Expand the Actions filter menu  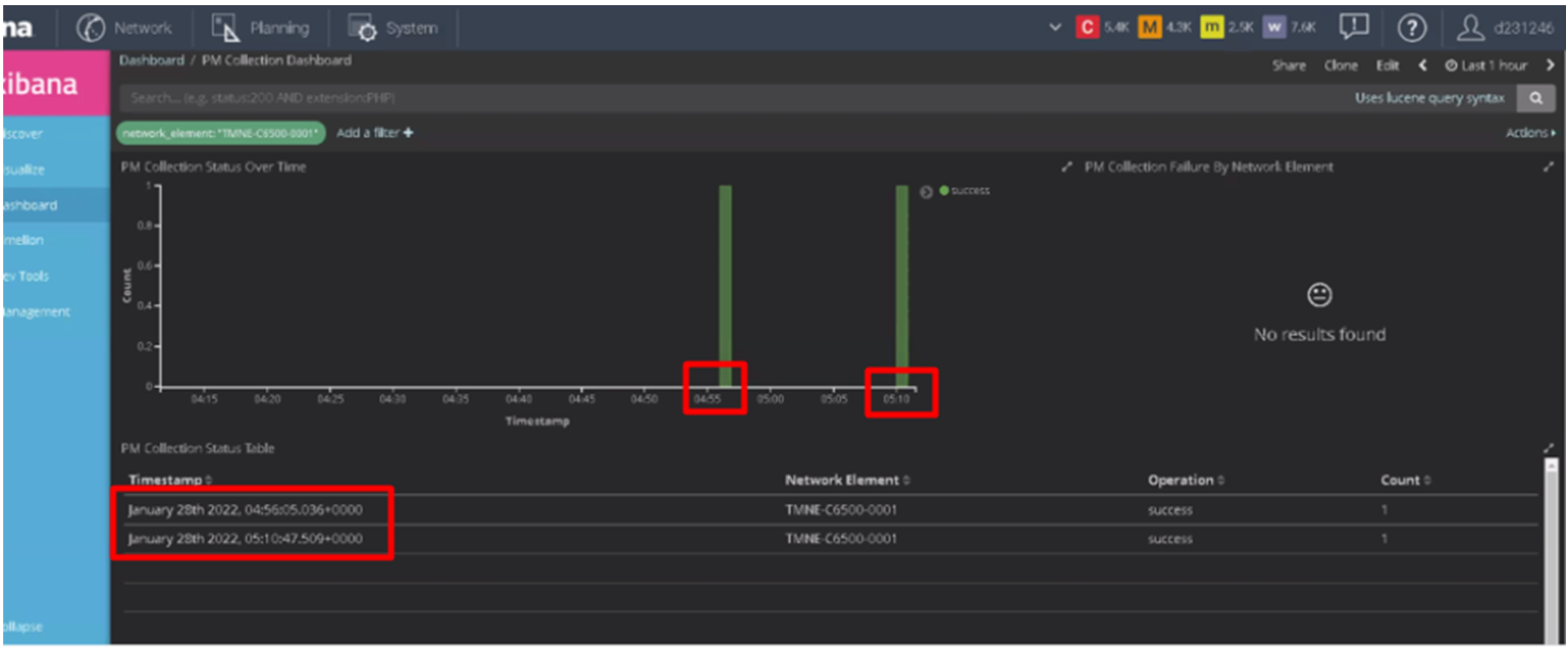pyautogui.click(x=1530, y=133)
